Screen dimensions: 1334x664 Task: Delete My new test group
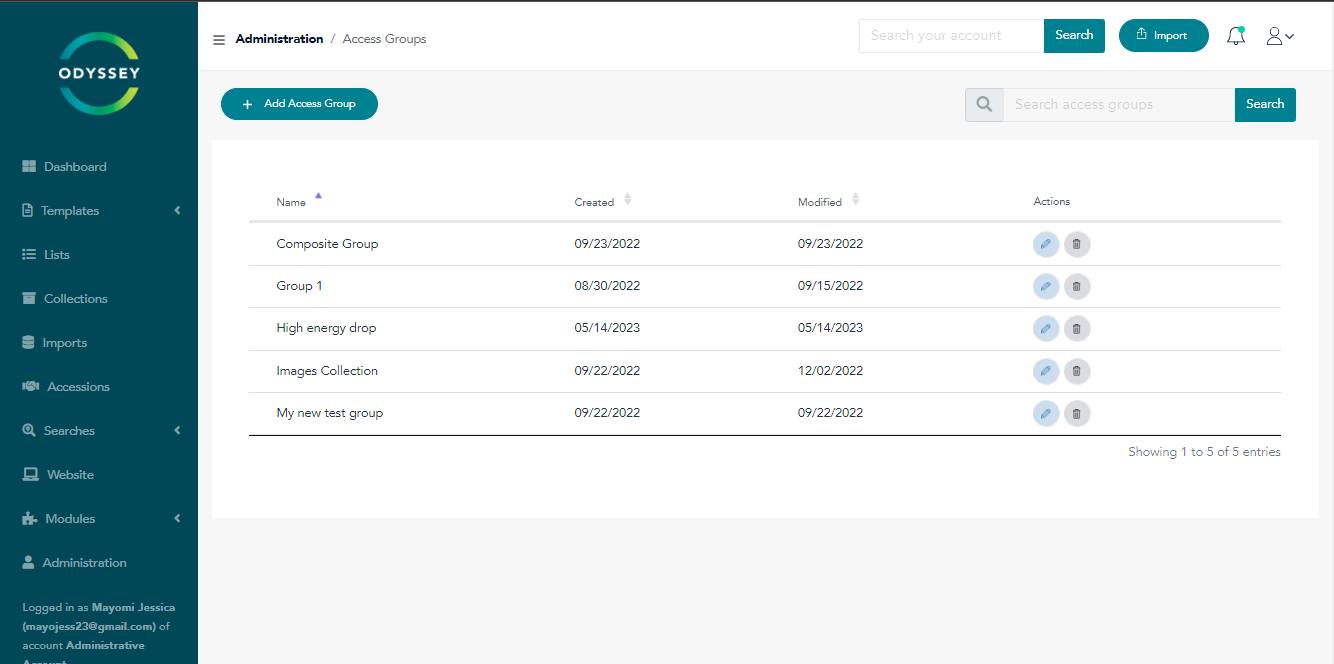coord(1077,413)
